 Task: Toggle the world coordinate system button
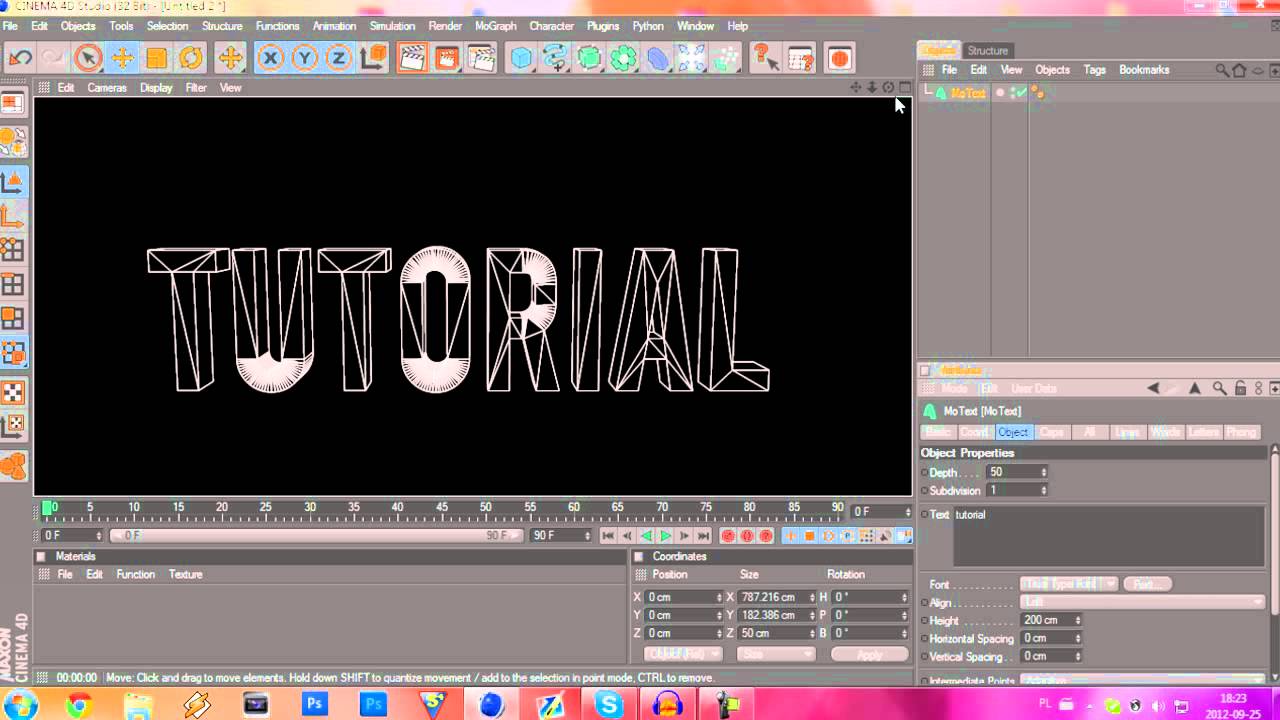pyautogui.click(x=373, y=58)
